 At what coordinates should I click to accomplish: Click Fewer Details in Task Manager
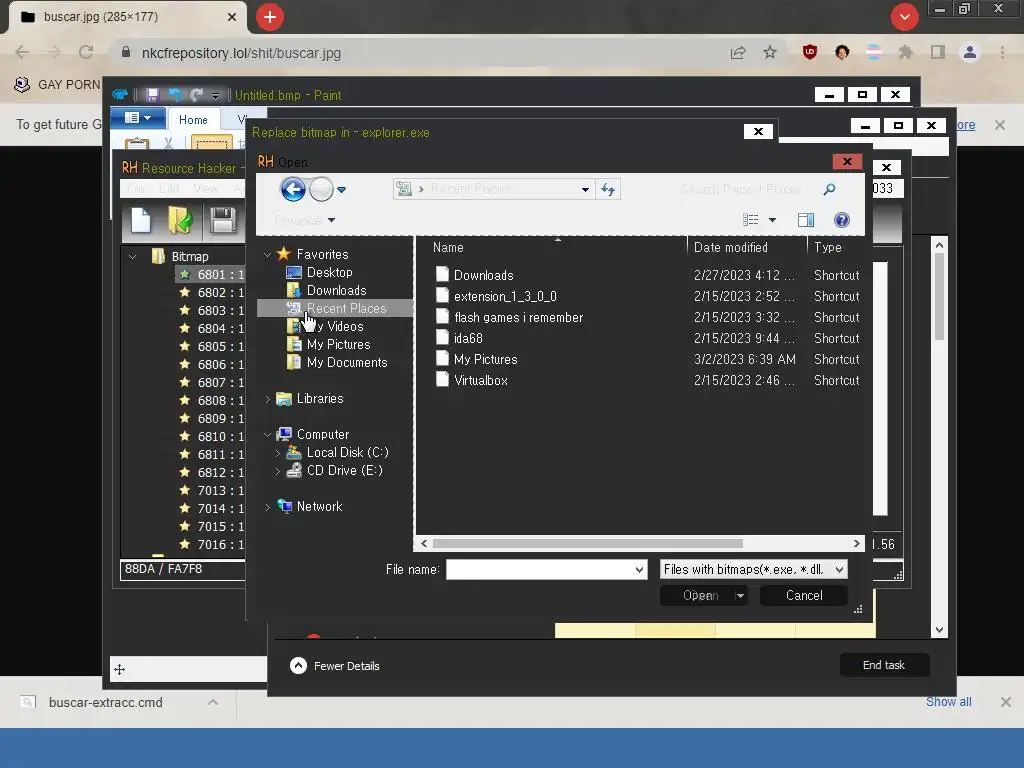[334, 666]
